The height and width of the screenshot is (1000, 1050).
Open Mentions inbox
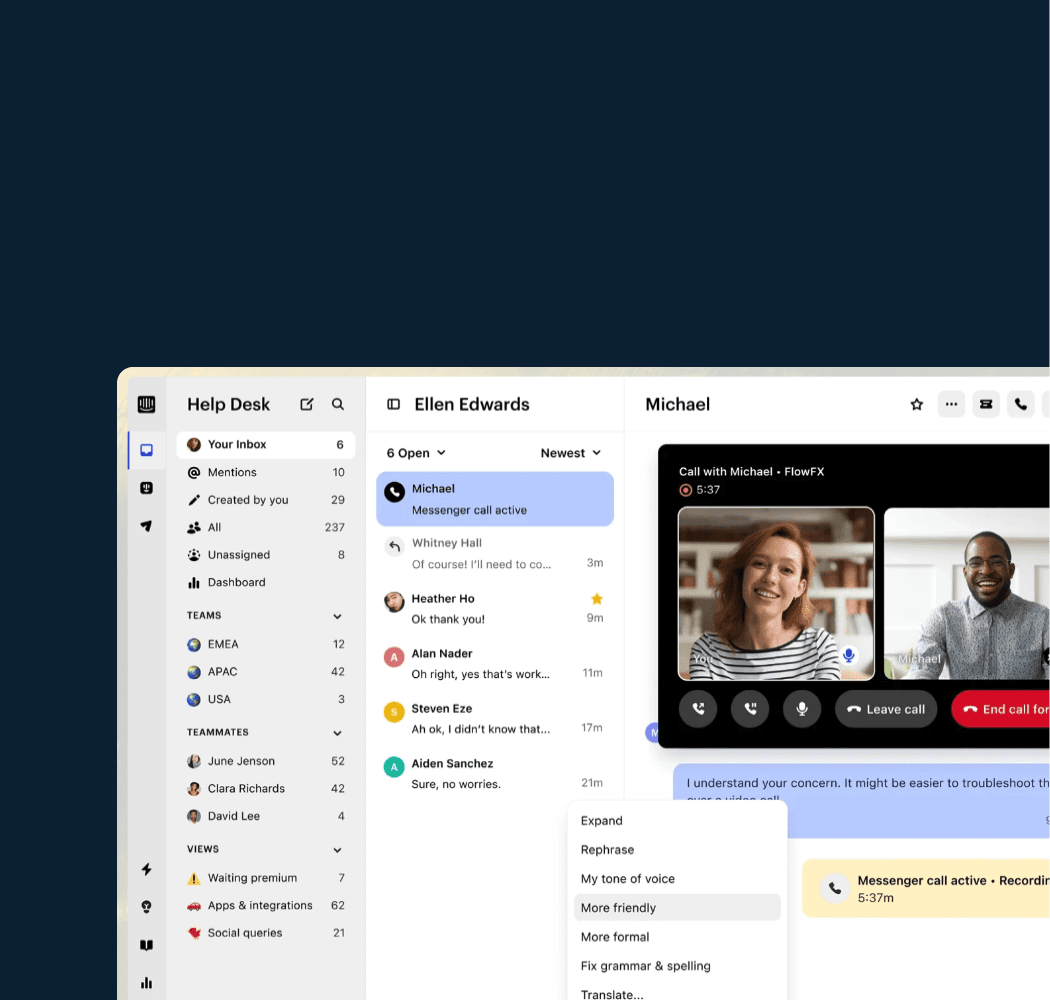coord(265,472)
